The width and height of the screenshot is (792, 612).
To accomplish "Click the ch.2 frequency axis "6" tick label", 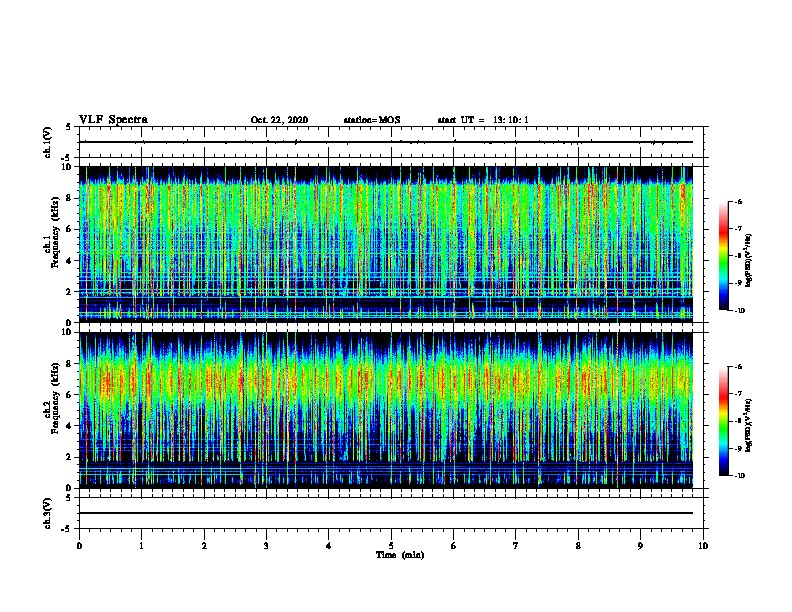I will pos(70,395).
